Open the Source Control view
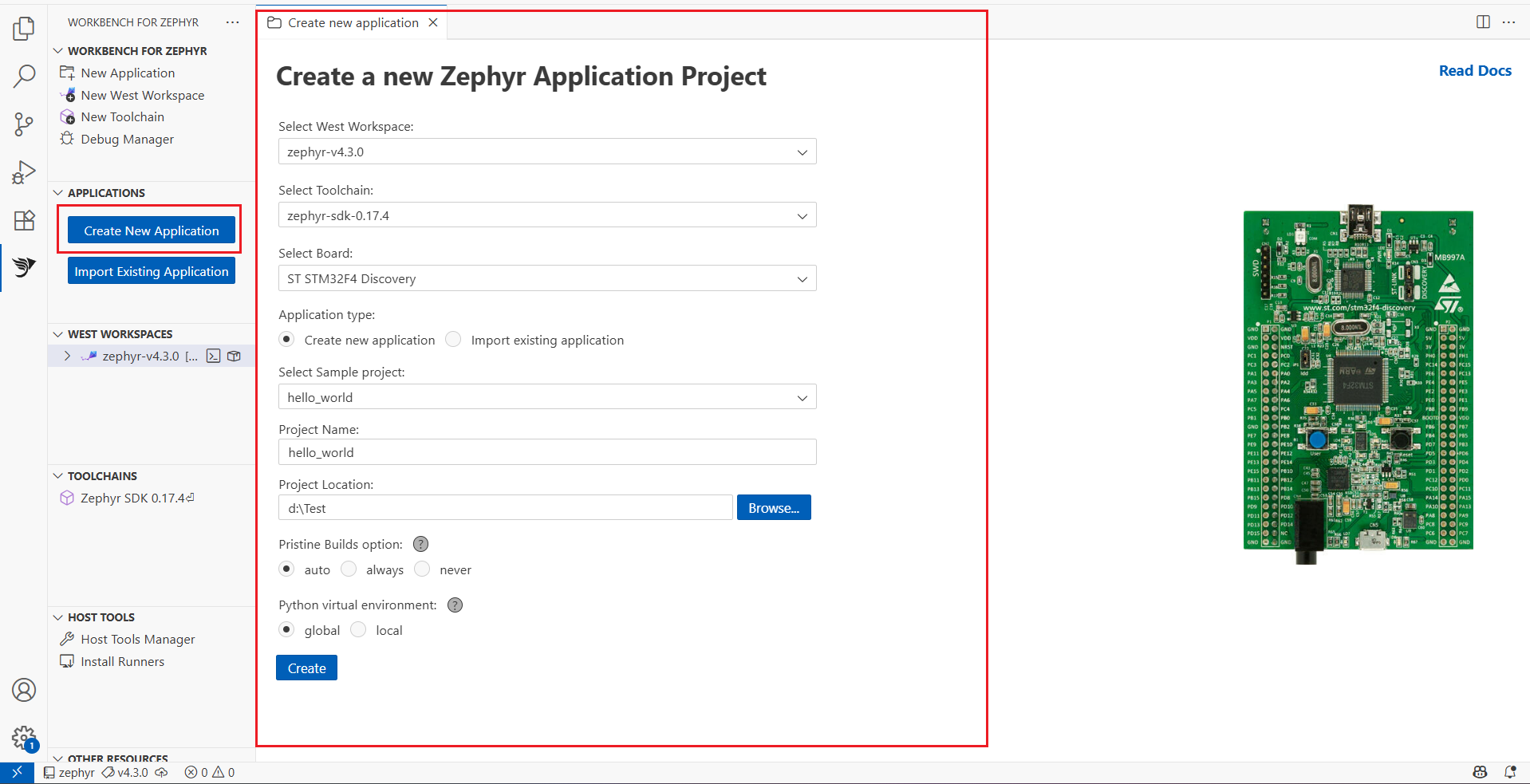Viewport: 1530px width, 784px height. (23, 124)
